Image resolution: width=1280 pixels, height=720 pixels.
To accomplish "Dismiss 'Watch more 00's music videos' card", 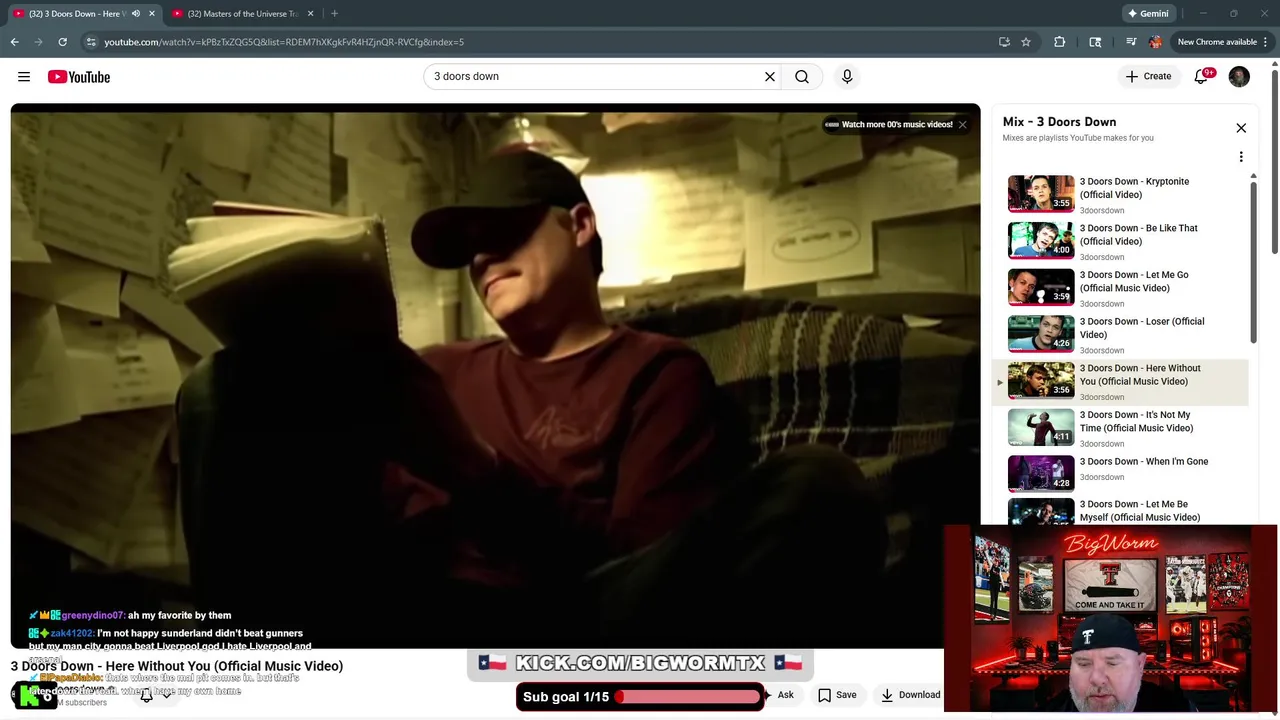I will tap(962, 125).
